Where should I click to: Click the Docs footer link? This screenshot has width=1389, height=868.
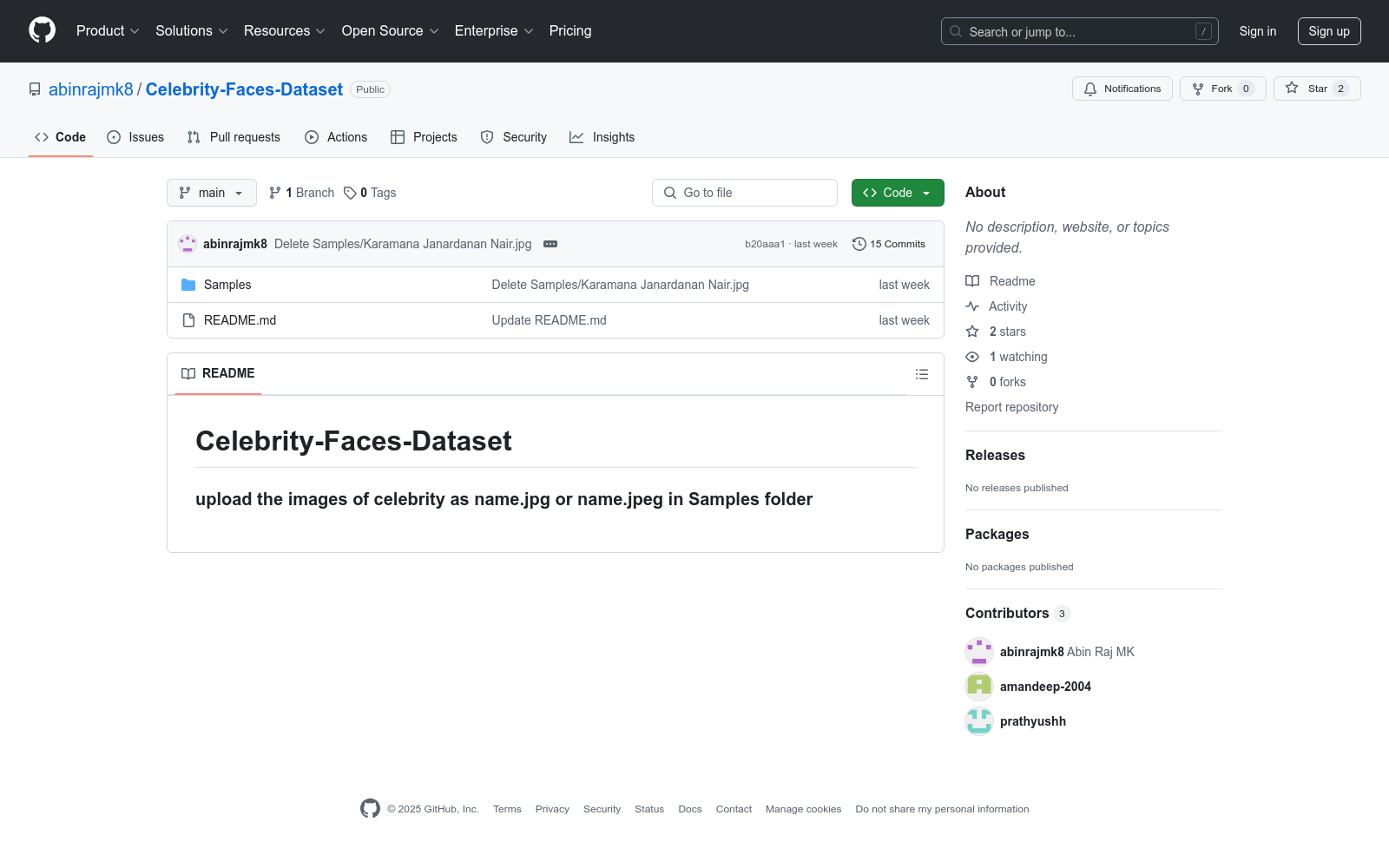click(690, 809)
